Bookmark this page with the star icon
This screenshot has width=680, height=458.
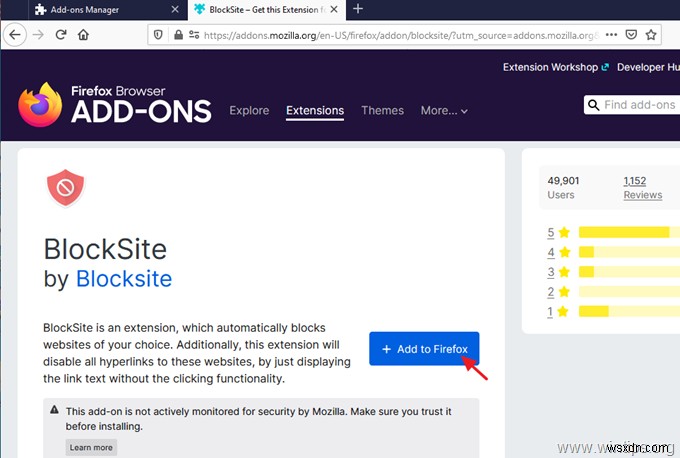click(x=651, y=34)
